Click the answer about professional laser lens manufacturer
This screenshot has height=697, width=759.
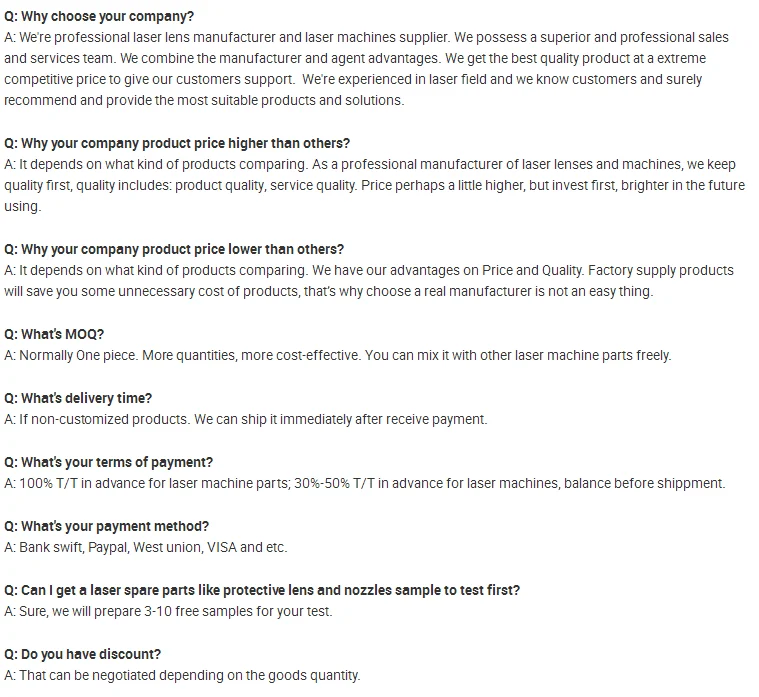(x=366, y=37)
